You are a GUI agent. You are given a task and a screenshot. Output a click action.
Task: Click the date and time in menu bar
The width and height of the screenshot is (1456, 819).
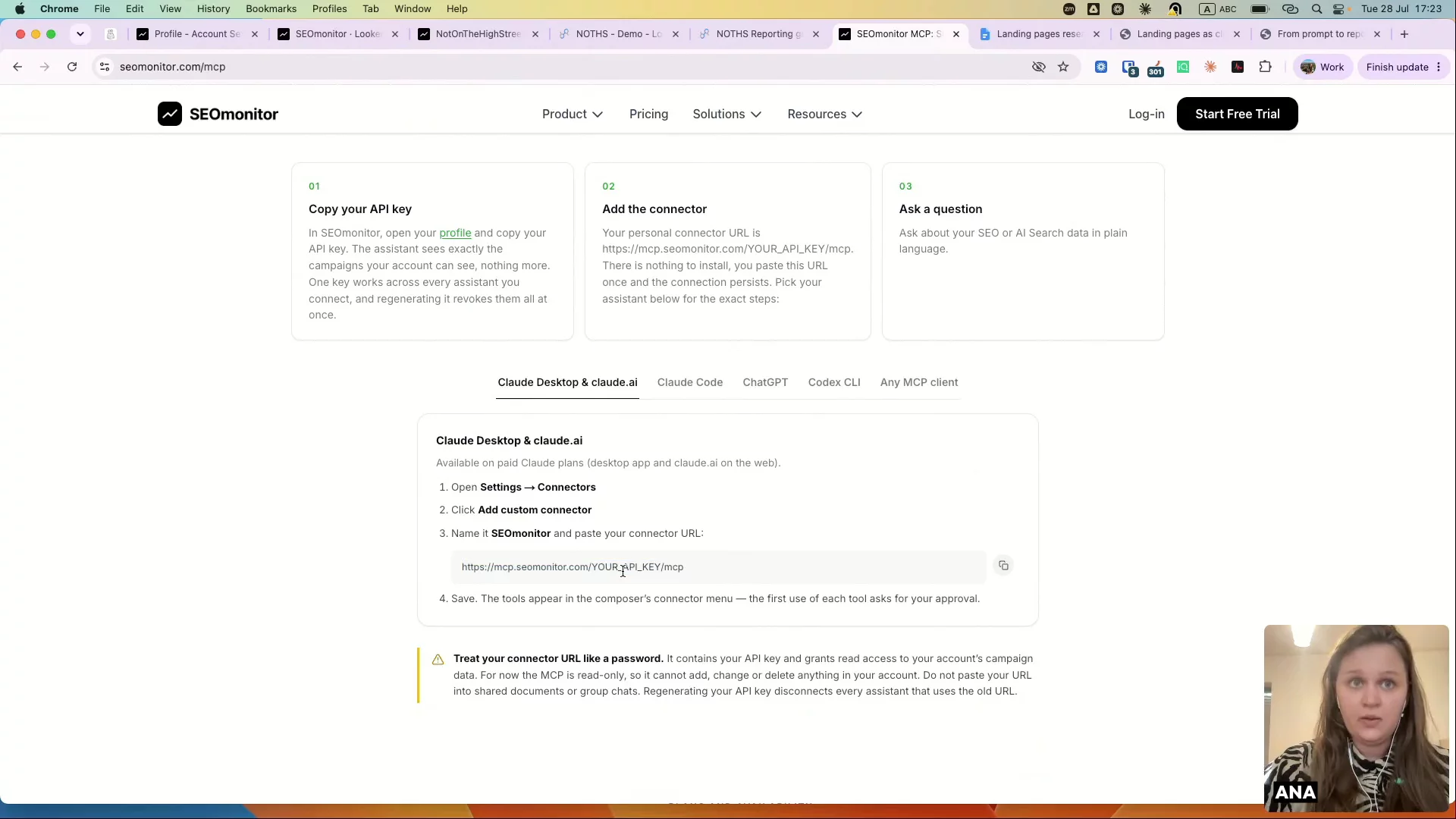[x=1401, y=9]
